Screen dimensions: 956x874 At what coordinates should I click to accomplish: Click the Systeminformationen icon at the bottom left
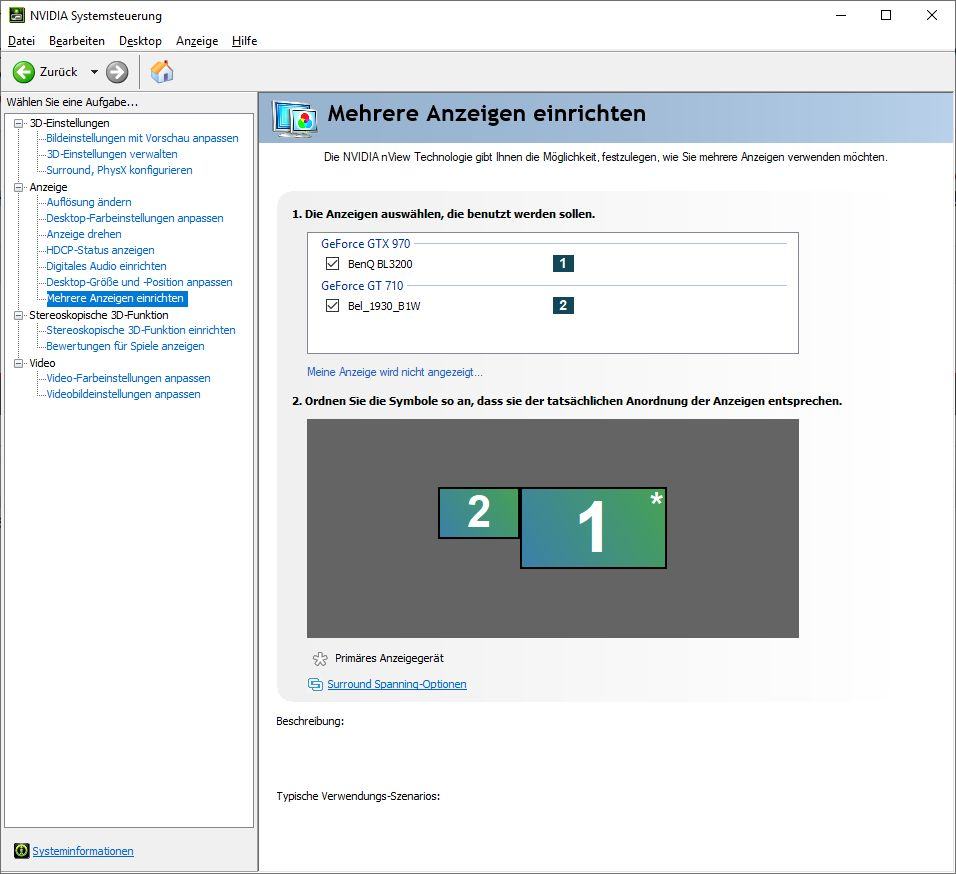point(21,851)
